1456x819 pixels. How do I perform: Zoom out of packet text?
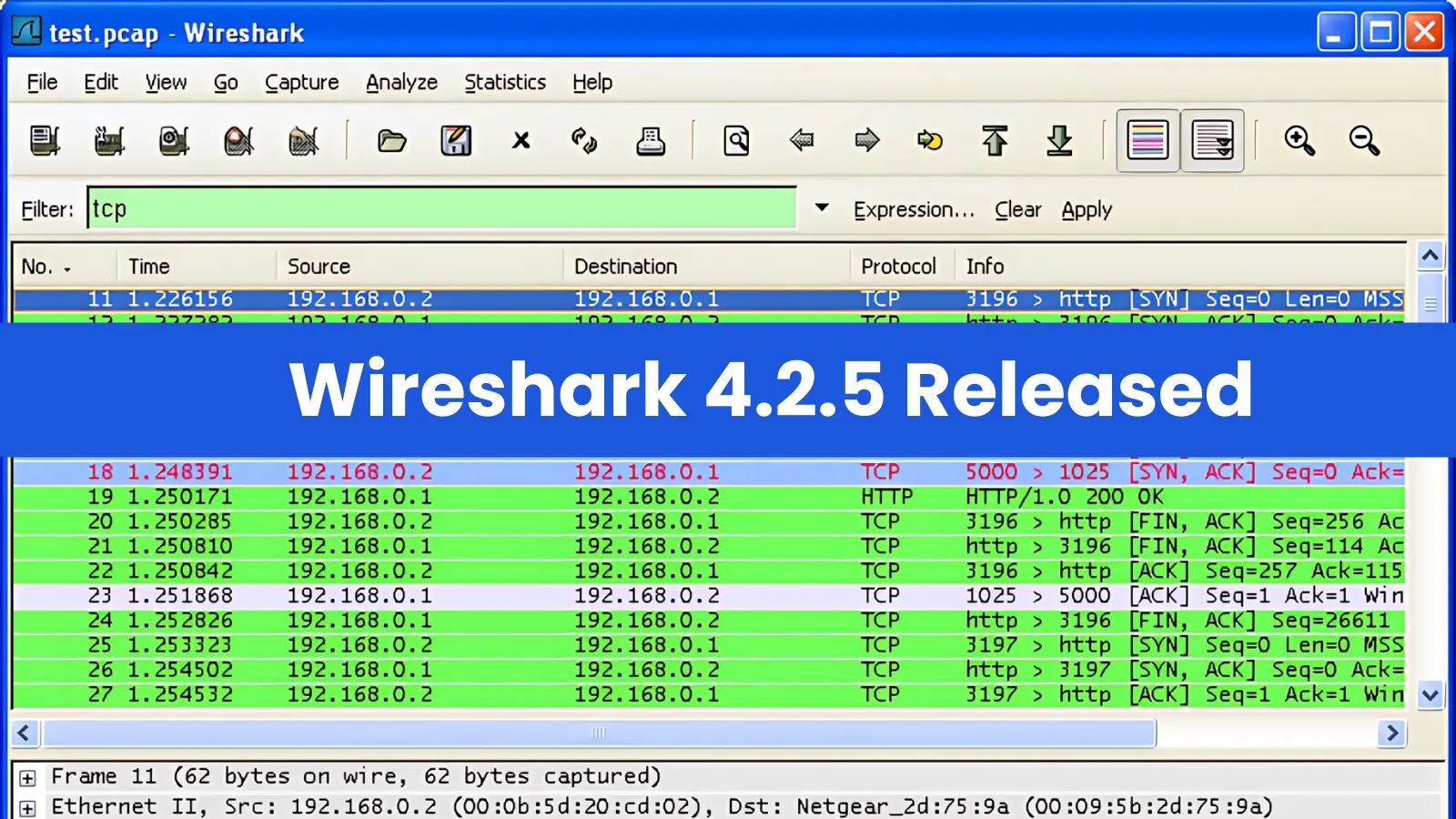point(1364,141)
